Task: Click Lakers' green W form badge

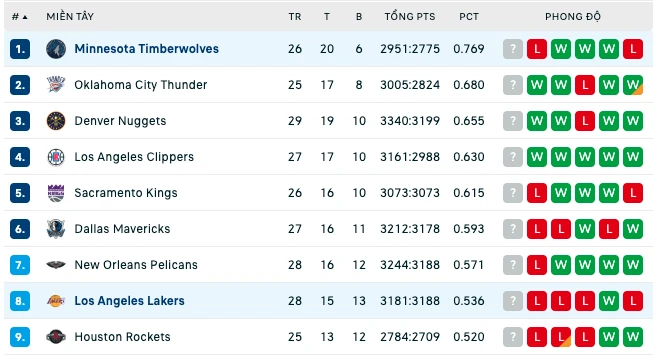Action: click(609, 301)
